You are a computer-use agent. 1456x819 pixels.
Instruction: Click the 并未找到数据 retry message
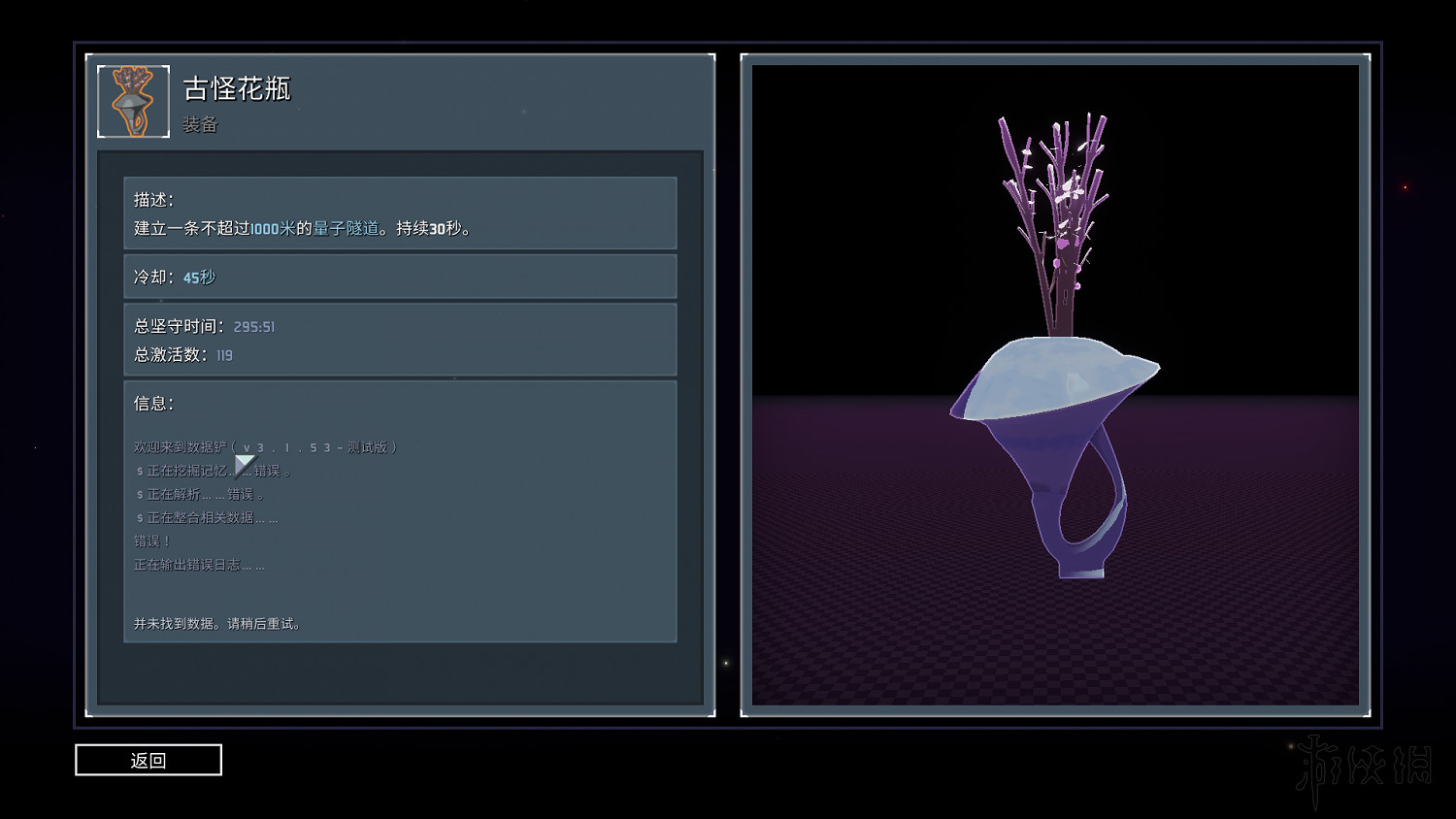click(218, 624)
